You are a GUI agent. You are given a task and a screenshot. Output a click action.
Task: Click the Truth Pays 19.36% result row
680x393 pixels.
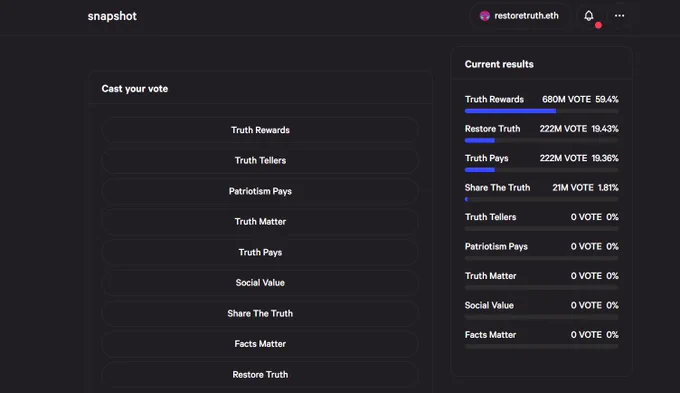pos(542,163)
